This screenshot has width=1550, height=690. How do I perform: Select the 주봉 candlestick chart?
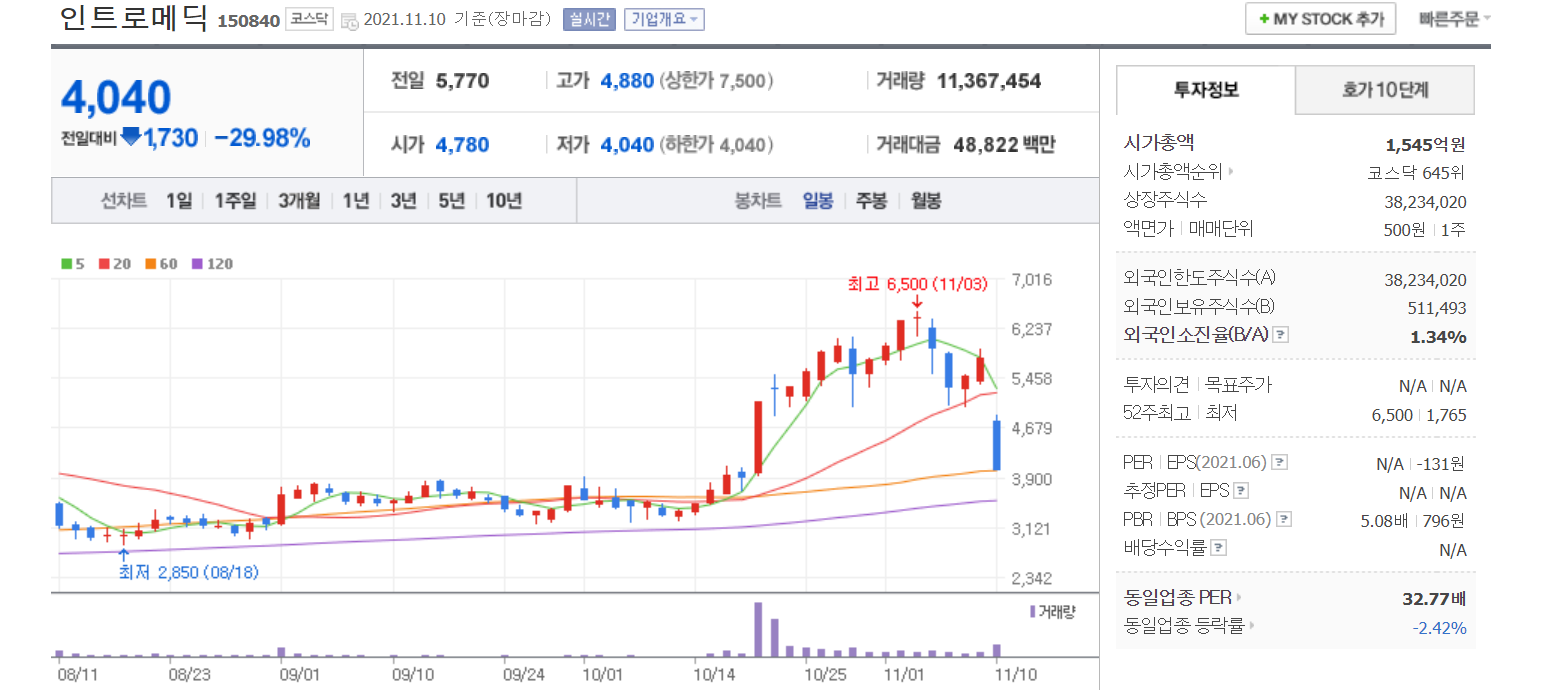(871, 201)
